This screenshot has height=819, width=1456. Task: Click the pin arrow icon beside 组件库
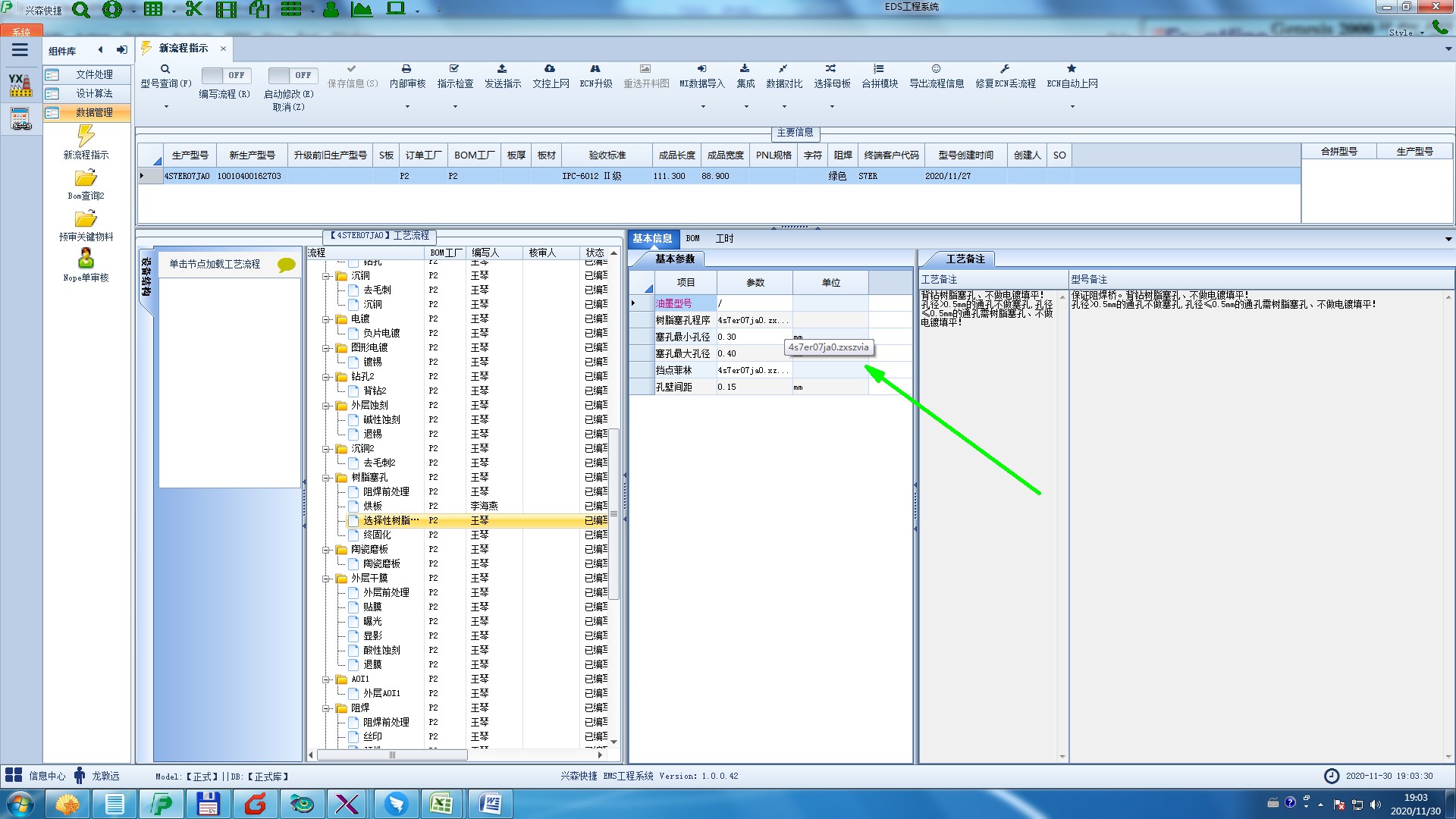(121, 50)
